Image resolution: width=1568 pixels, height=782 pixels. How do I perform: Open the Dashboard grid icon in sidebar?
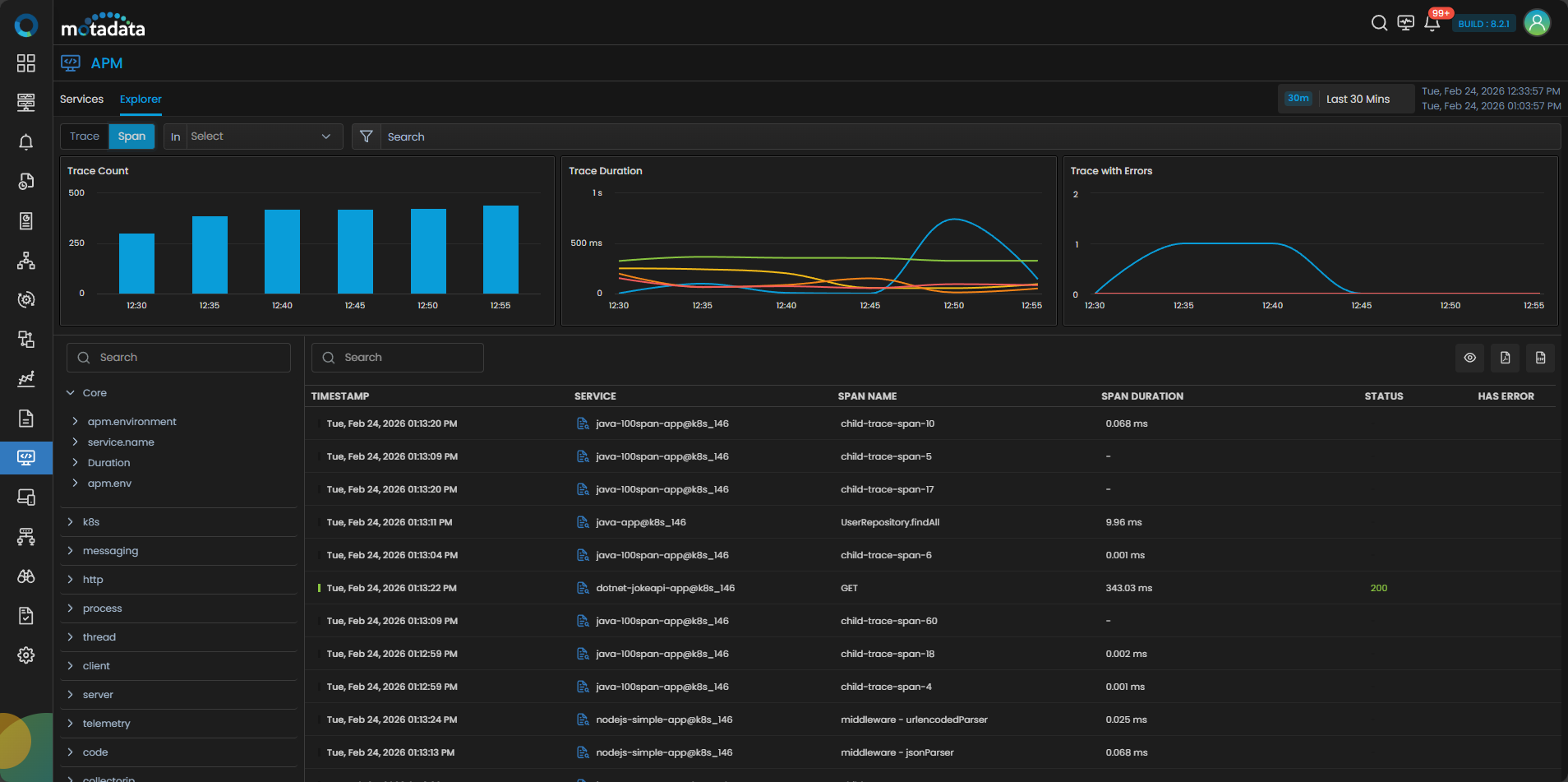point(26,63)
